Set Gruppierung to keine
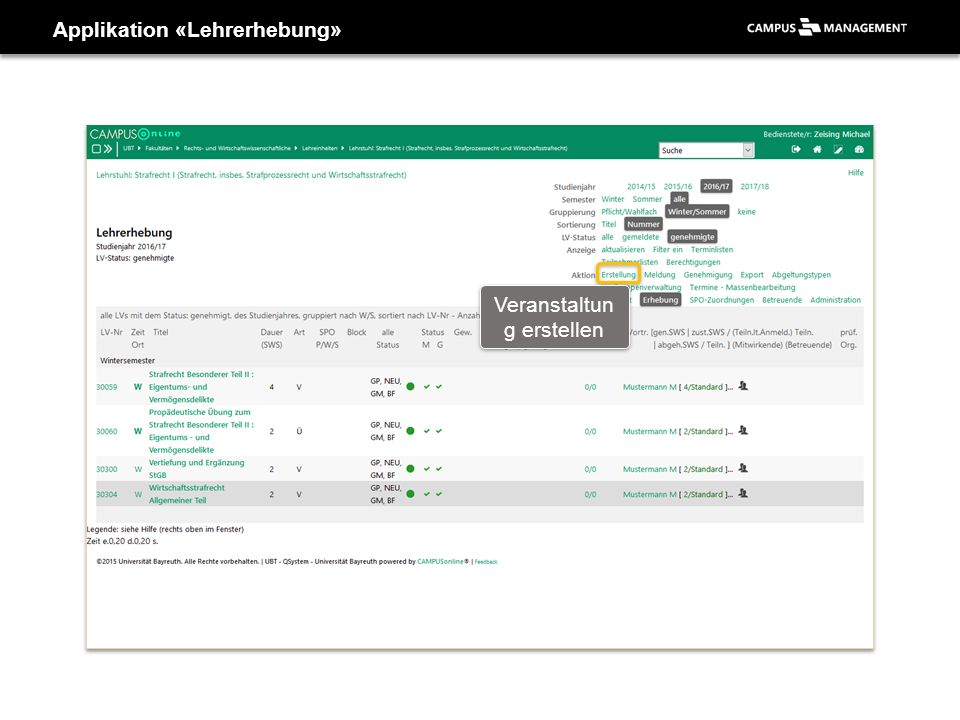This screenshot has width=960, height=720. pyautogui.click(x=746, y=212)
